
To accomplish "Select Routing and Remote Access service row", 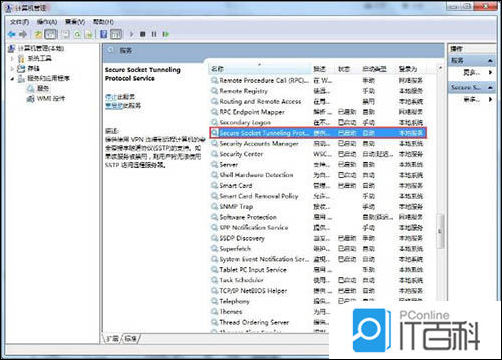I will click(317, 101).
